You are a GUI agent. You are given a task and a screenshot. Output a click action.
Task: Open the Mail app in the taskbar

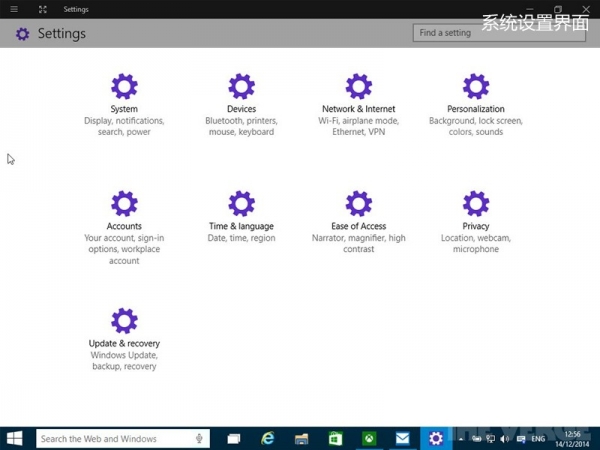[x=403, y=439]
